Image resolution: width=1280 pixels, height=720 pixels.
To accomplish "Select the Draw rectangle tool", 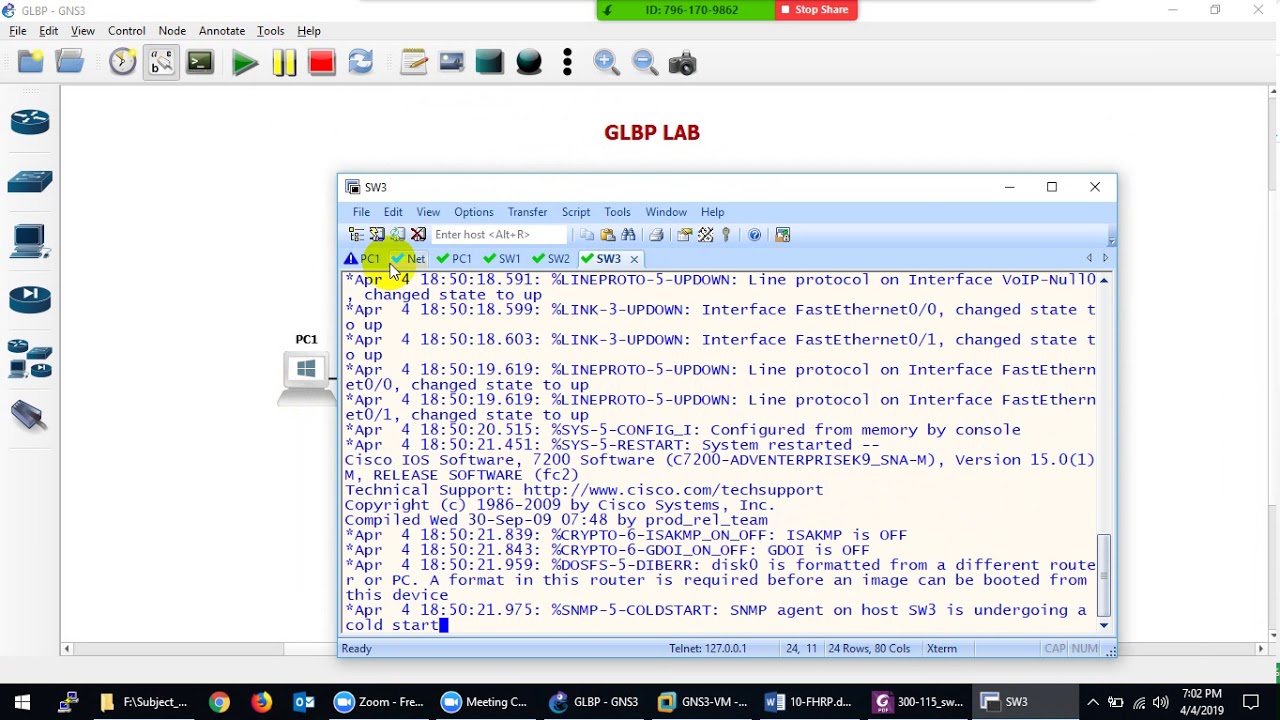I will (x=490, y=63).
